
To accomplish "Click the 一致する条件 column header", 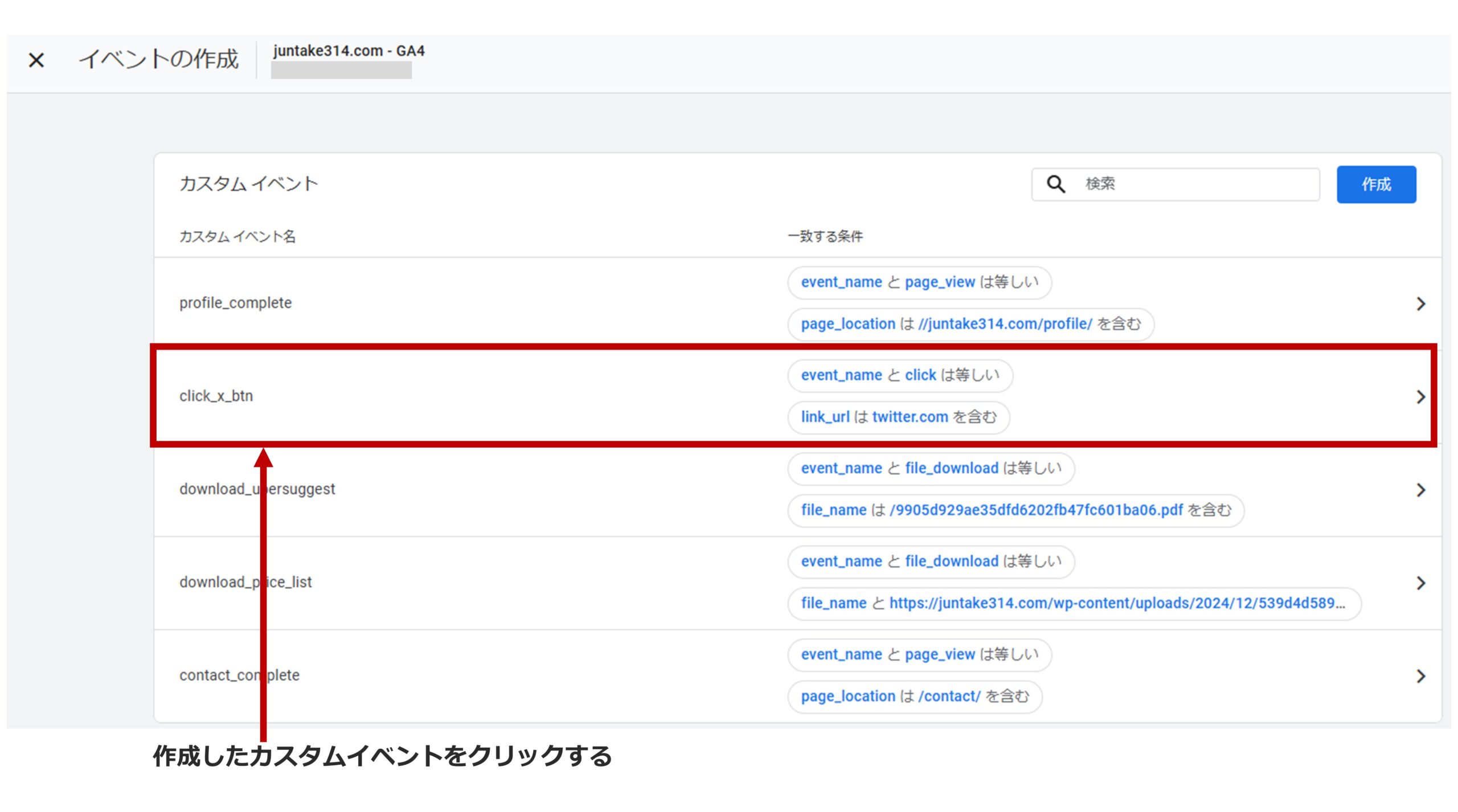I will click(x=825, y=236).
